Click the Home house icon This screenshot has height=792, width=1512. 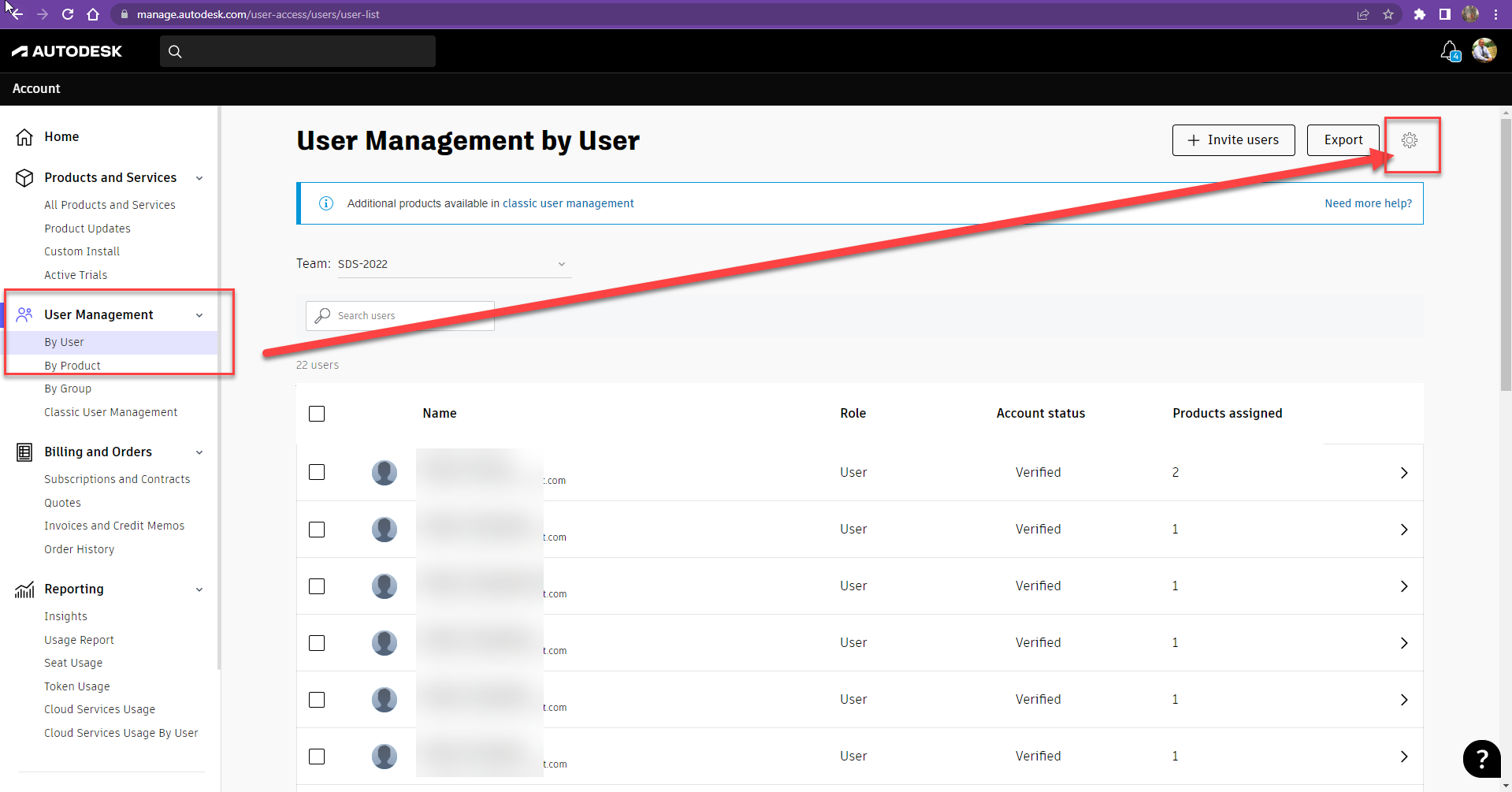[x=24, y=137]
